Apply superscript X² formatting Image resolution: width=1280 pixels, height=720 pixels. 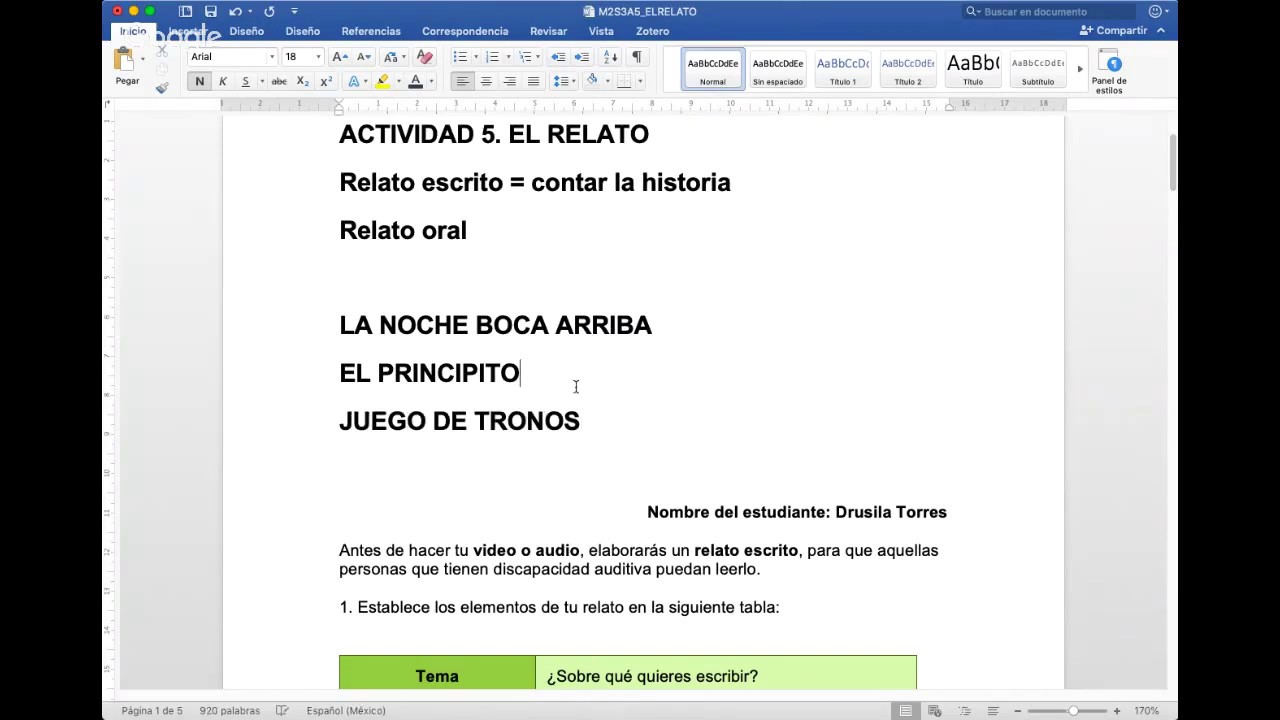click(x=326, y=82)
